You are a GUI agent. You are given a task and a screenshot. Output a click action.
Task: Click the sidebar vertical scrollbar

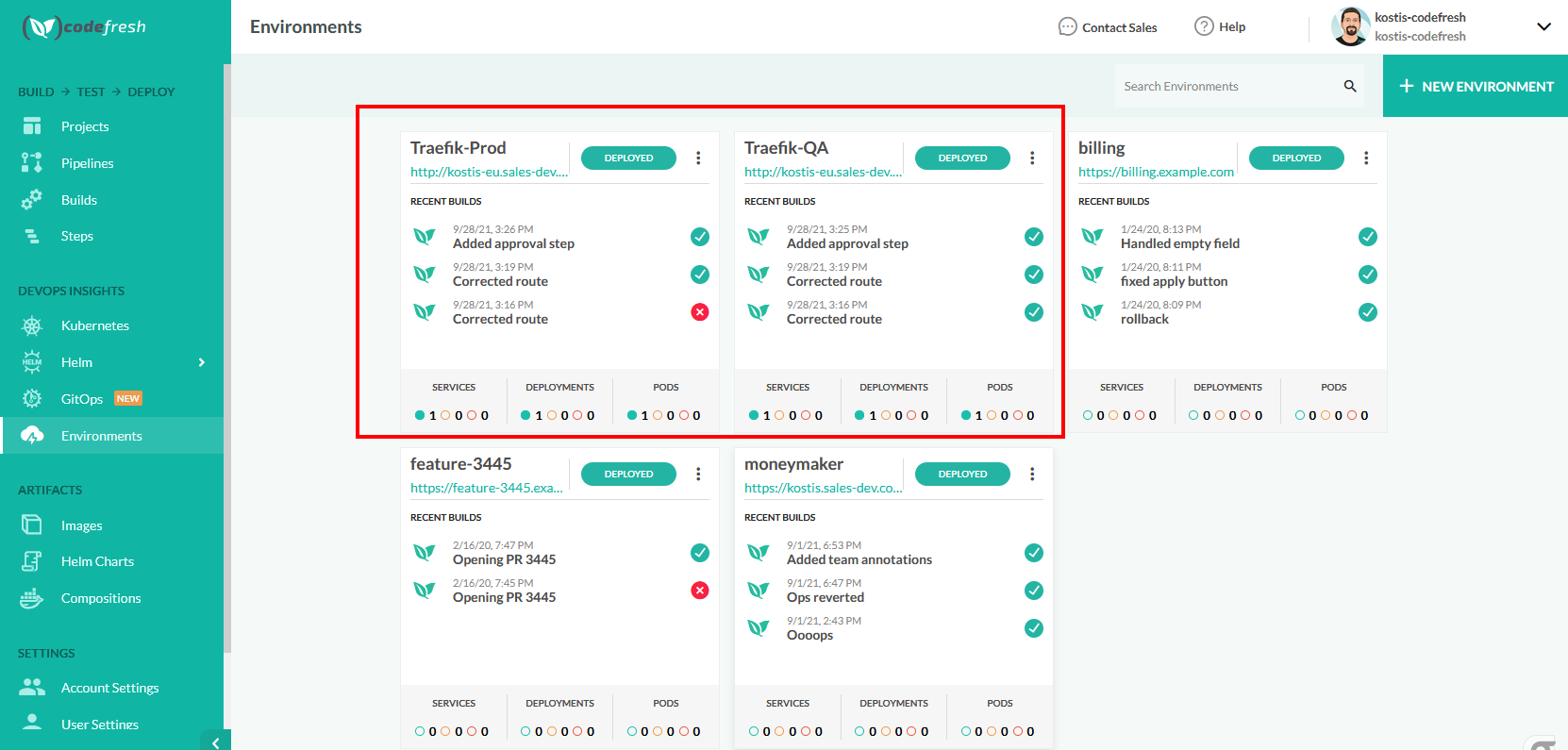(227, 358)
